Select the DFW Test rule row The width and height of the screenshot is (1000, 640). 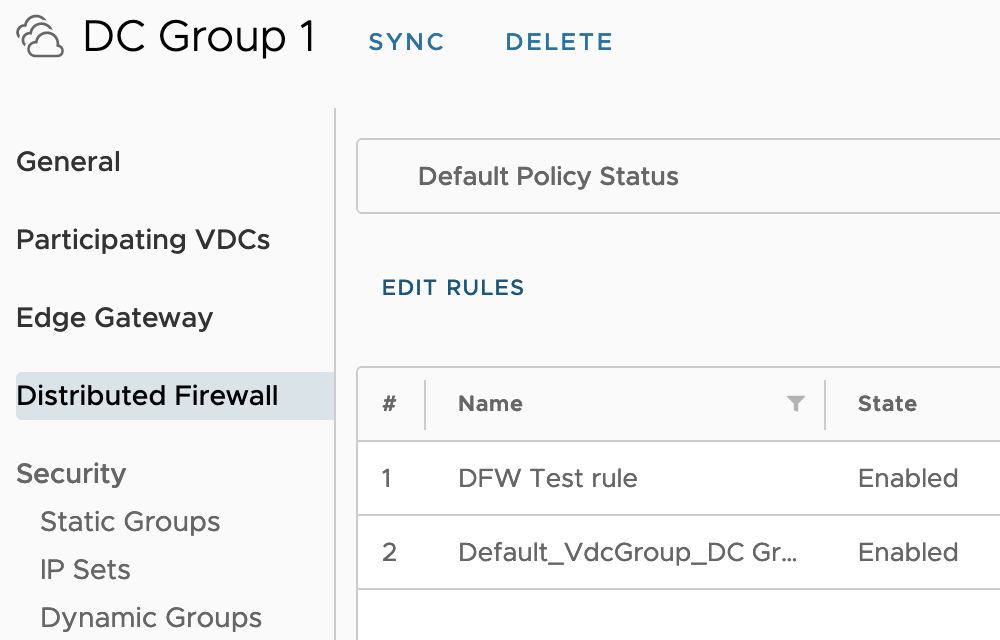click(x=548, y=479)
